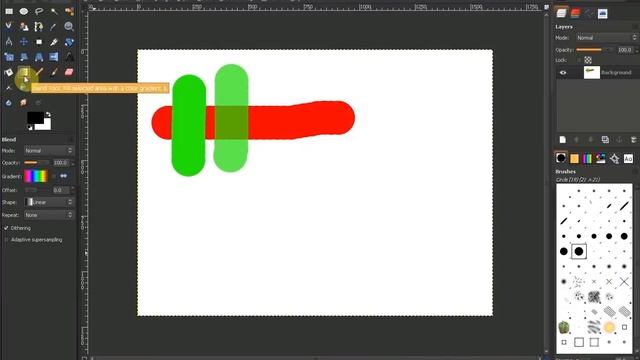Image resolution: width=640 pixels, height=360 pixels.
Task: Switch to the Patterns tab
Action: (x=574, y=158)
